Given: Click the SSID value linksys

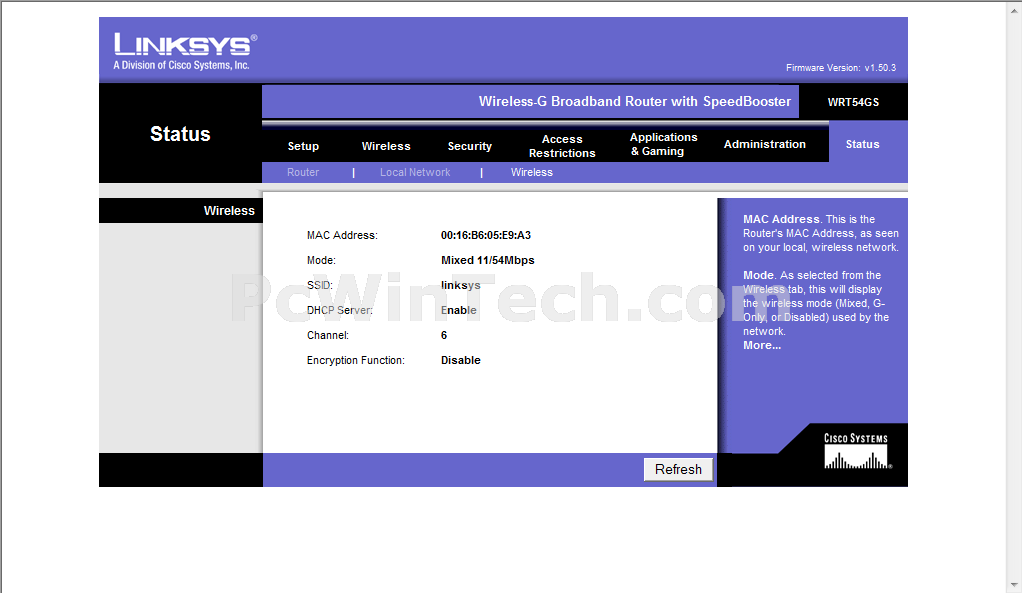Looking at the screenshot, I should tap(460, 285).
